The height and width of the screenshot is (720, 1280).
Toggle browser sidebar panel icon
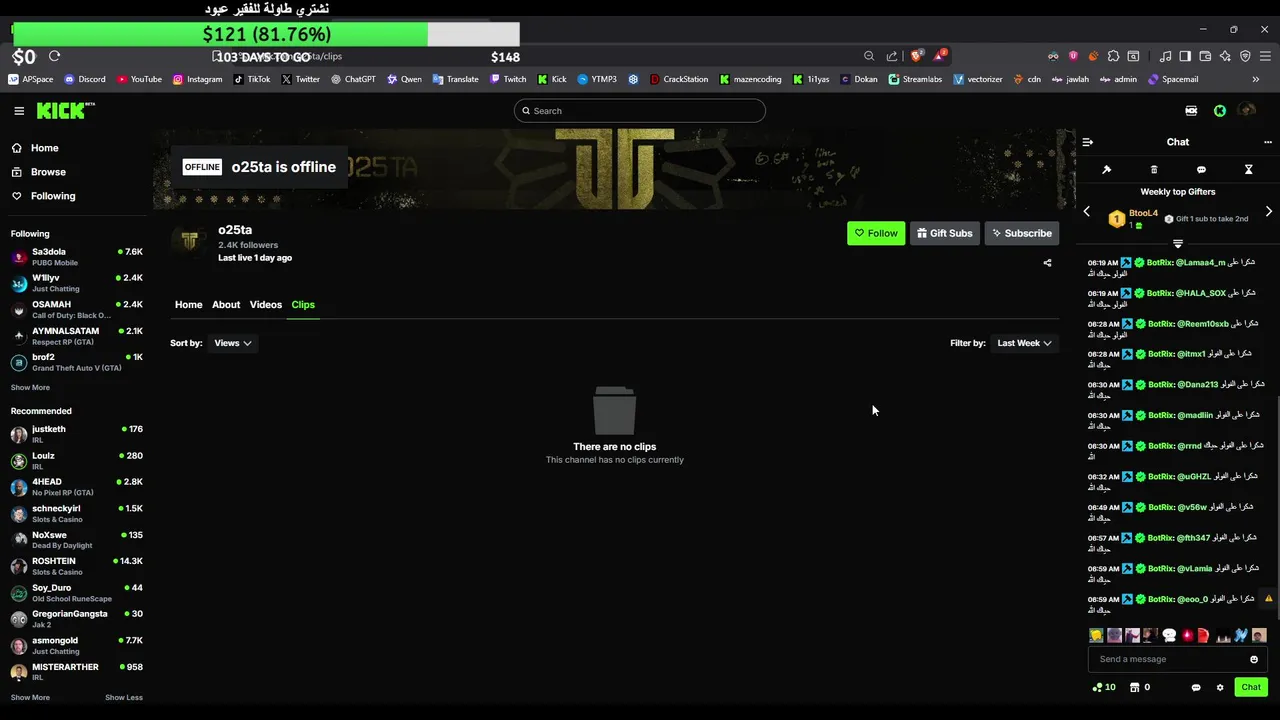point(1185,56)
